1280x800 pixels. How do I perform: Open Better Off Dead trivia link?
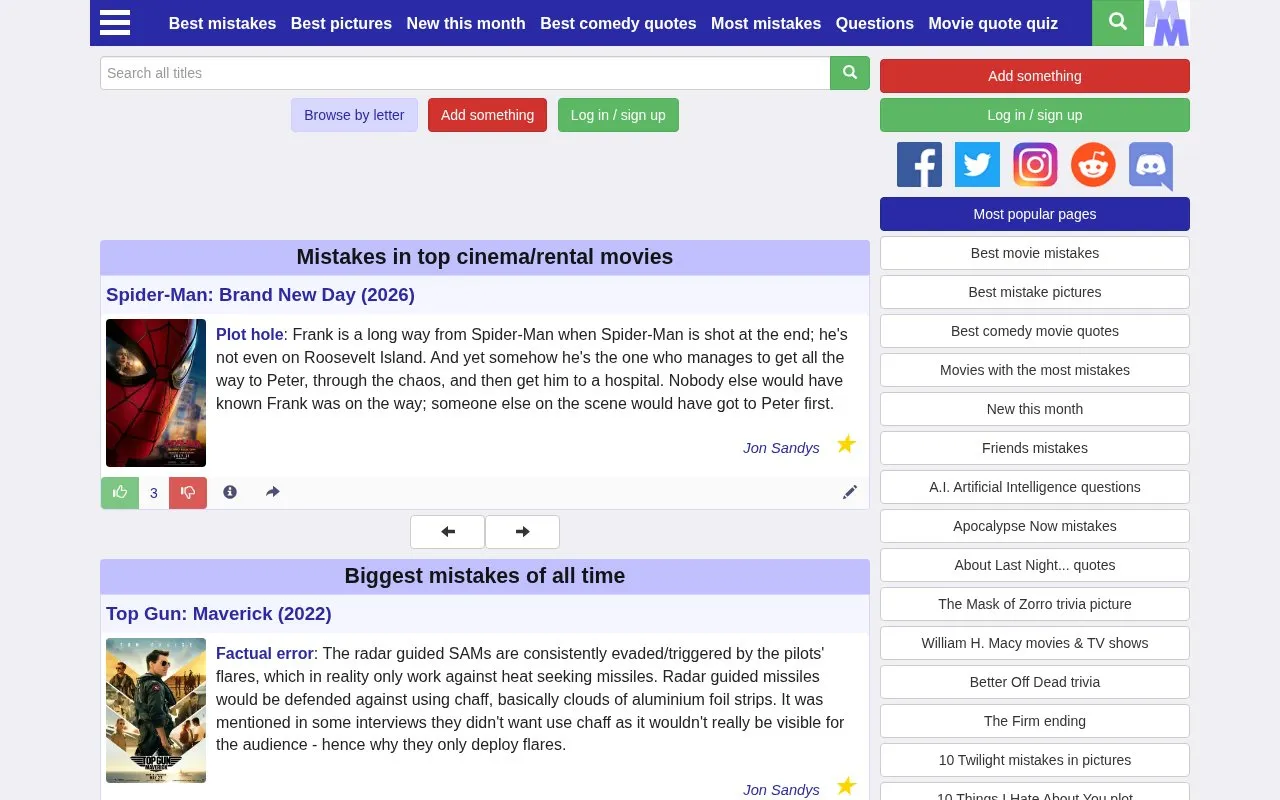1035,682
